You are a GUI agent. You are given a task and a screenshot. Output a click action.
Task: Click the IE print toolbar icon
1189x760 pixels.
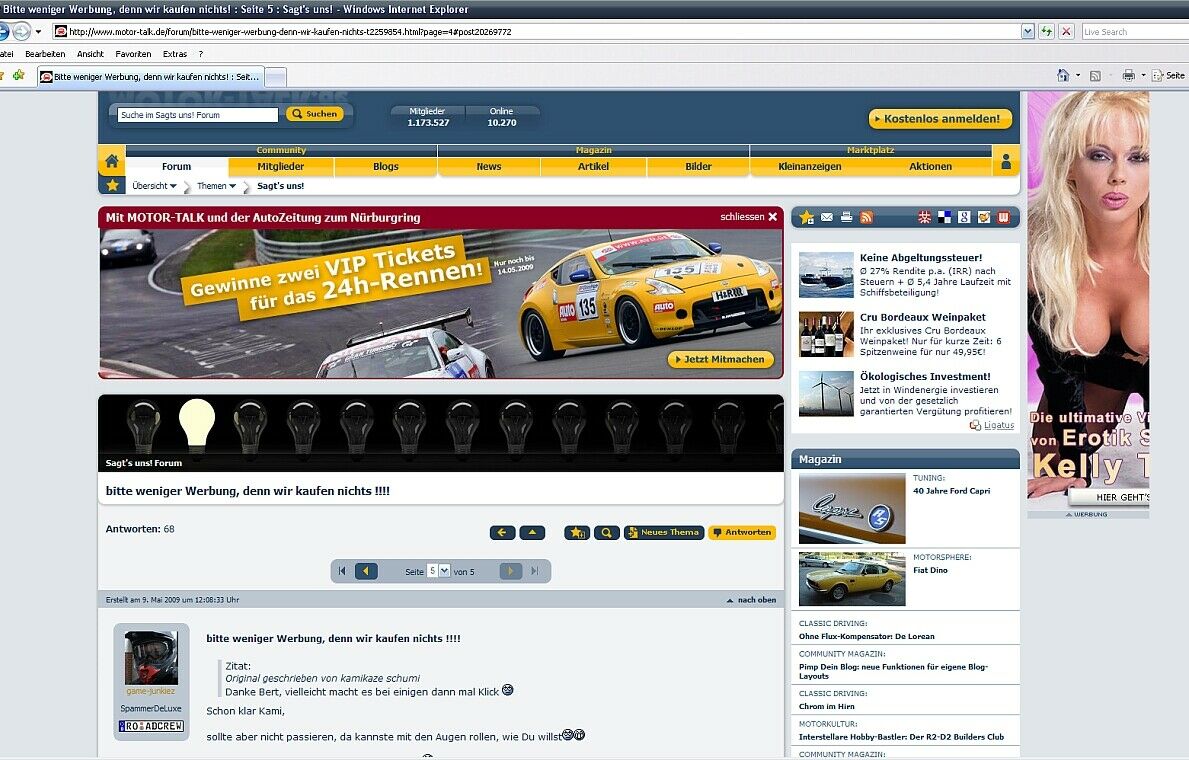[x=1128, y=75]
